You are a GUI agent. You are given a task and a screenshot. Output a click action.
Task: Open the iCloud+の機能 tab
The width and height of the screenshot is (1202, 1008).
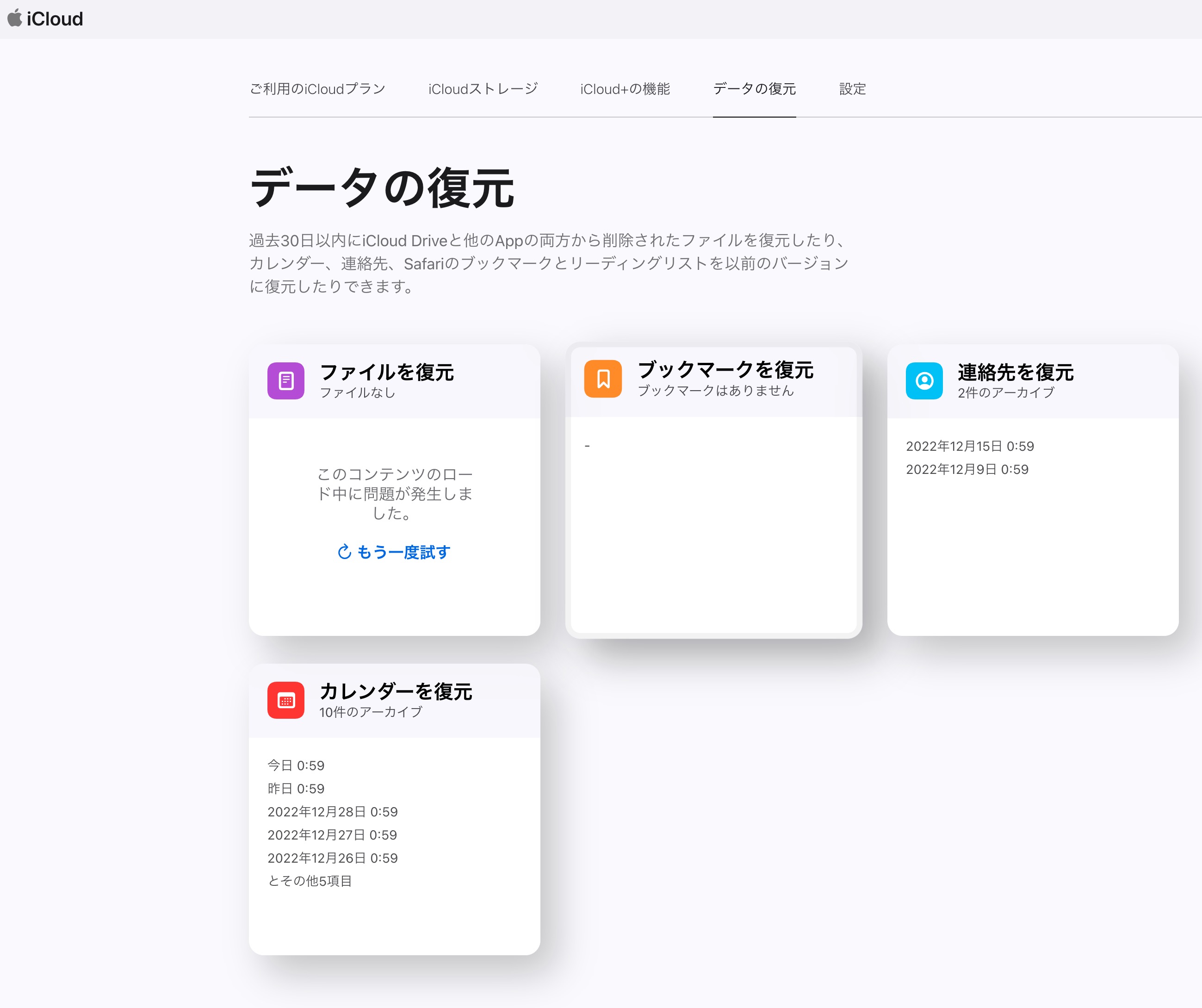coord(625,89)
